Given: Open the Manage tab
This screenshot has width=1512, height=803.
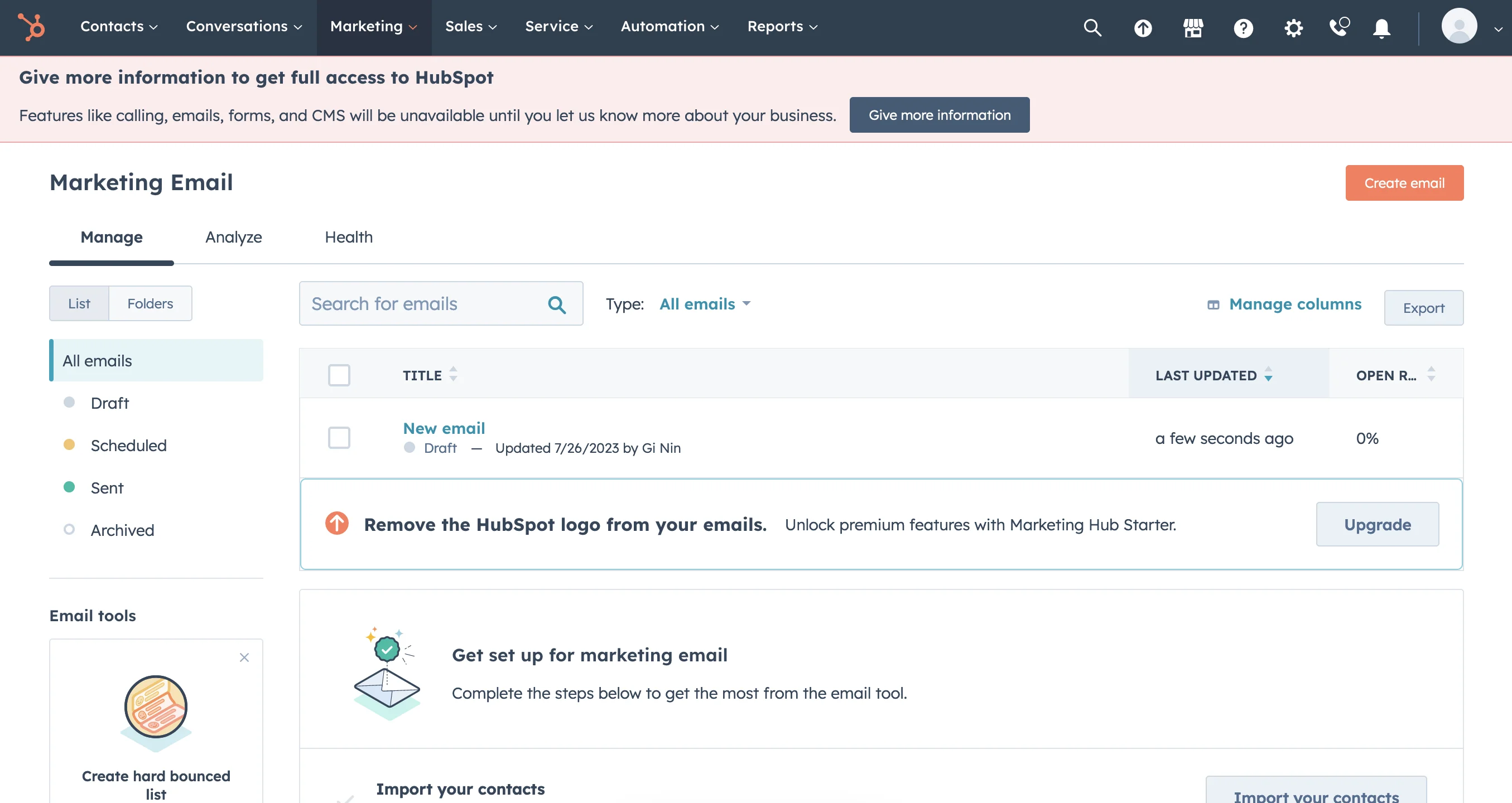Looking at the screenshot, I should tap(112, 237).
